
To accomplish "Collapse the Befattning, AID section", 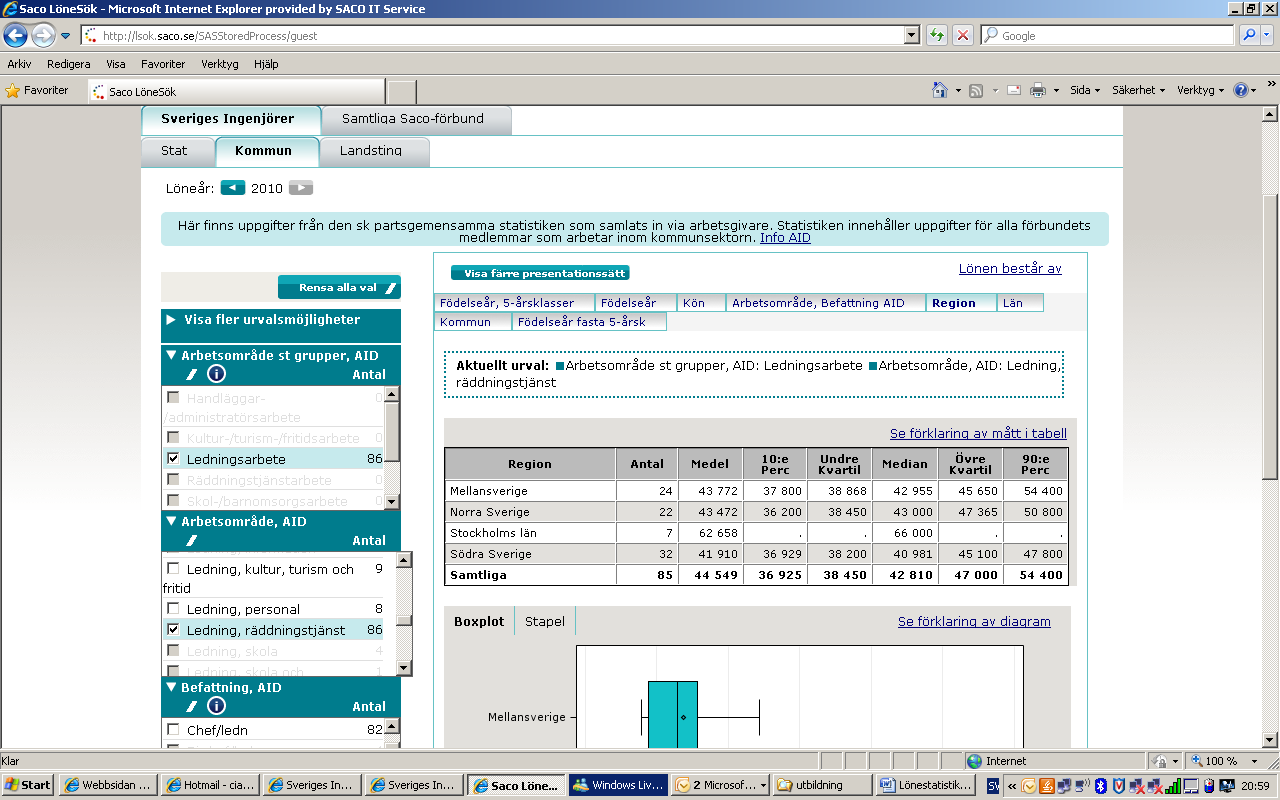I will point(172,687).
